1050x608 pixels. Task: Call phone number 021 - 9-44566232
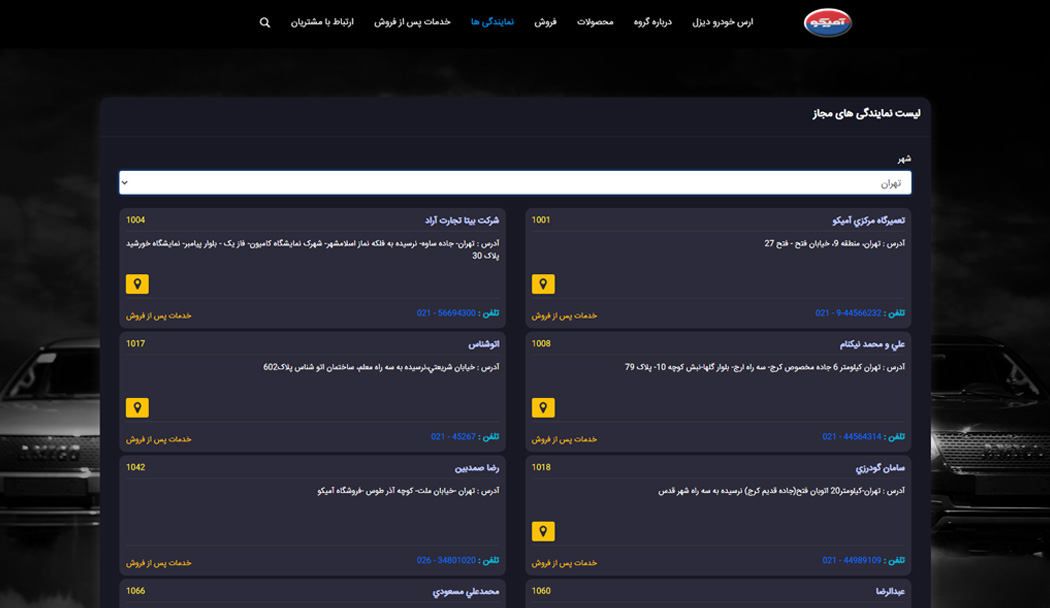[x=848, y=313]
